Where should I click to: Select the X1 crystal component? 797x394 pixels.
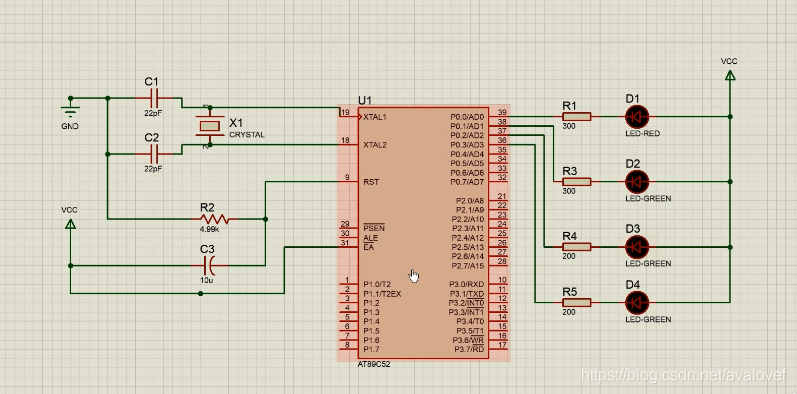tap(210, 126)
